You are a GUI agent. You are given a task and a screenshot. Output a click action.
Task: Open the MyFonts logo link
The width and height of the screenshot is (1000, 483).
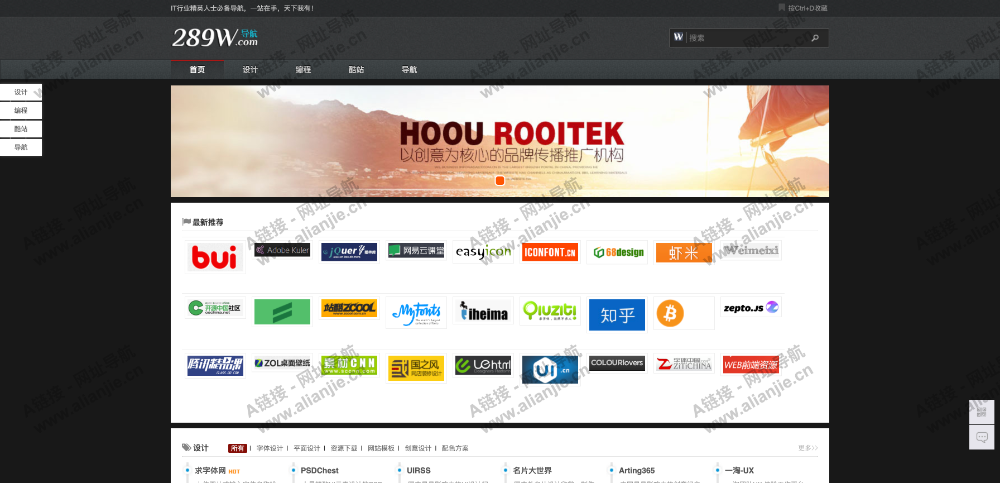tap(415, 311)
